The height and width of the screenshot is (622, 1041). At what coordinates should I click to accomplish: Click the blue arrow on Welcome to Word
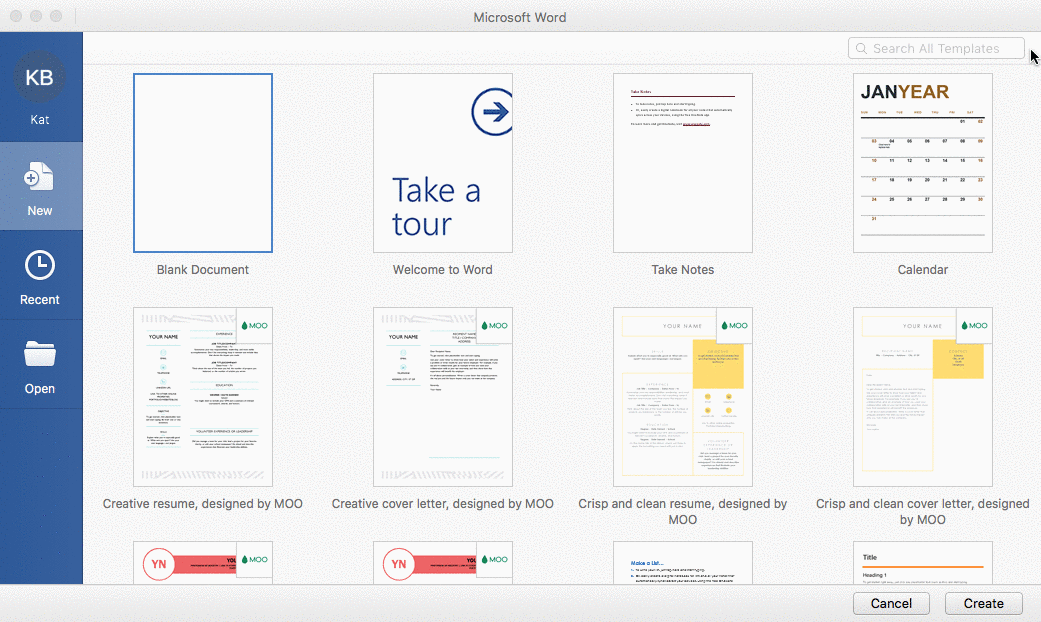(492, 112)
